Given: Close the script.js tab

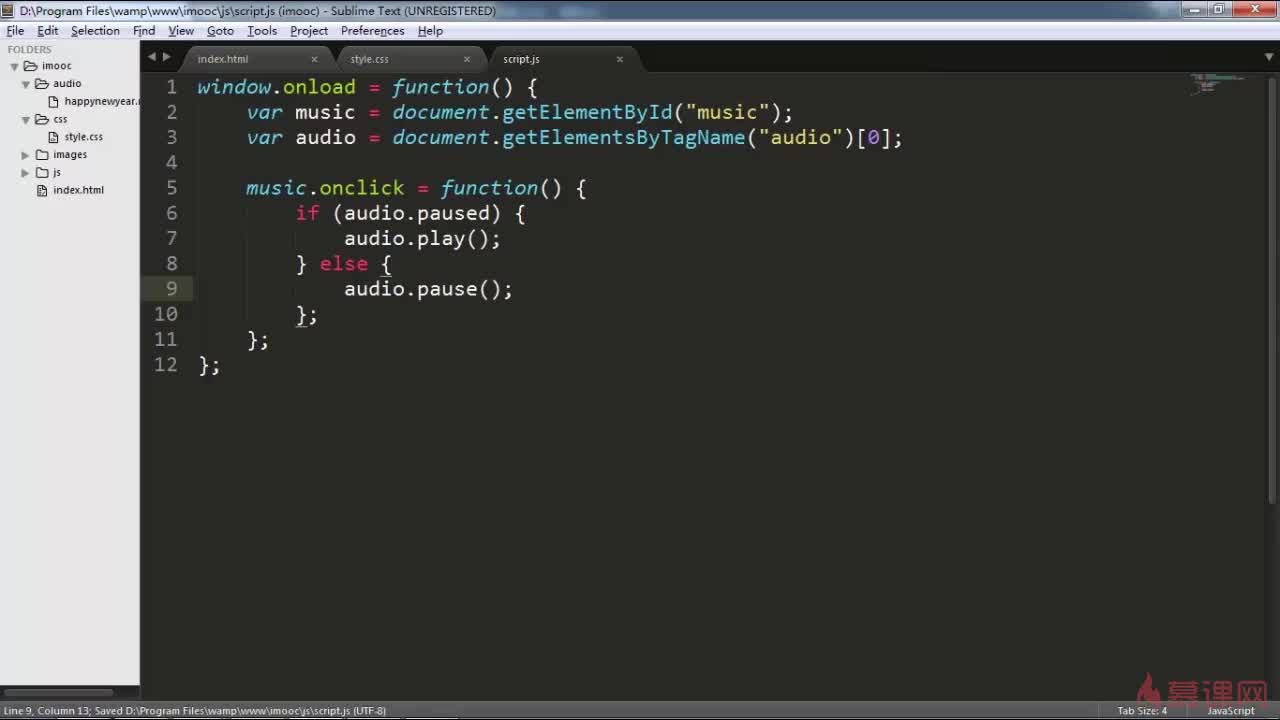Looking at the screenshot, I should 619,59.
